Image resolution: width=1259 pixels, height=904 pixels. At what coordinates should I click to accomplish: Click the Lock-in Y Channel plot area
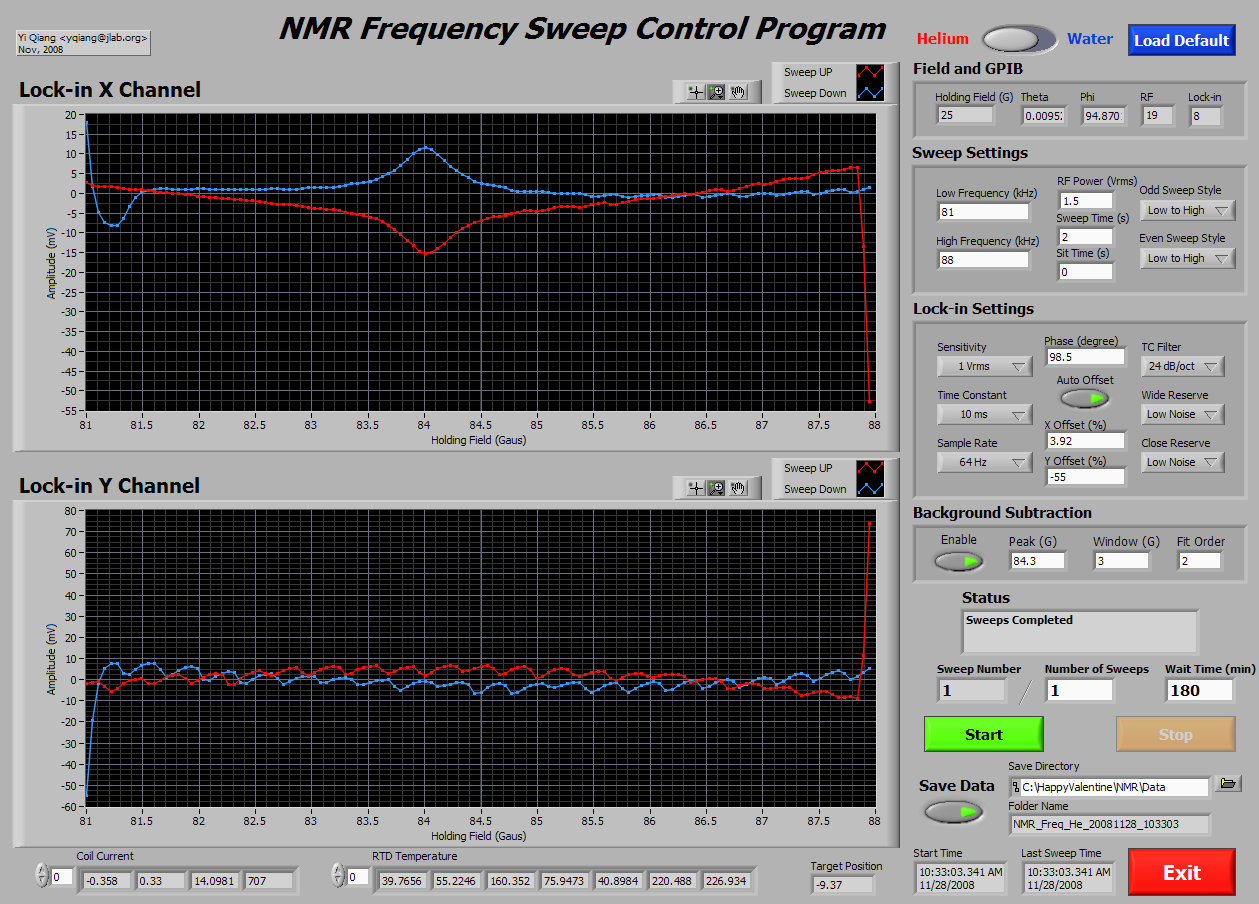(481, 658)
